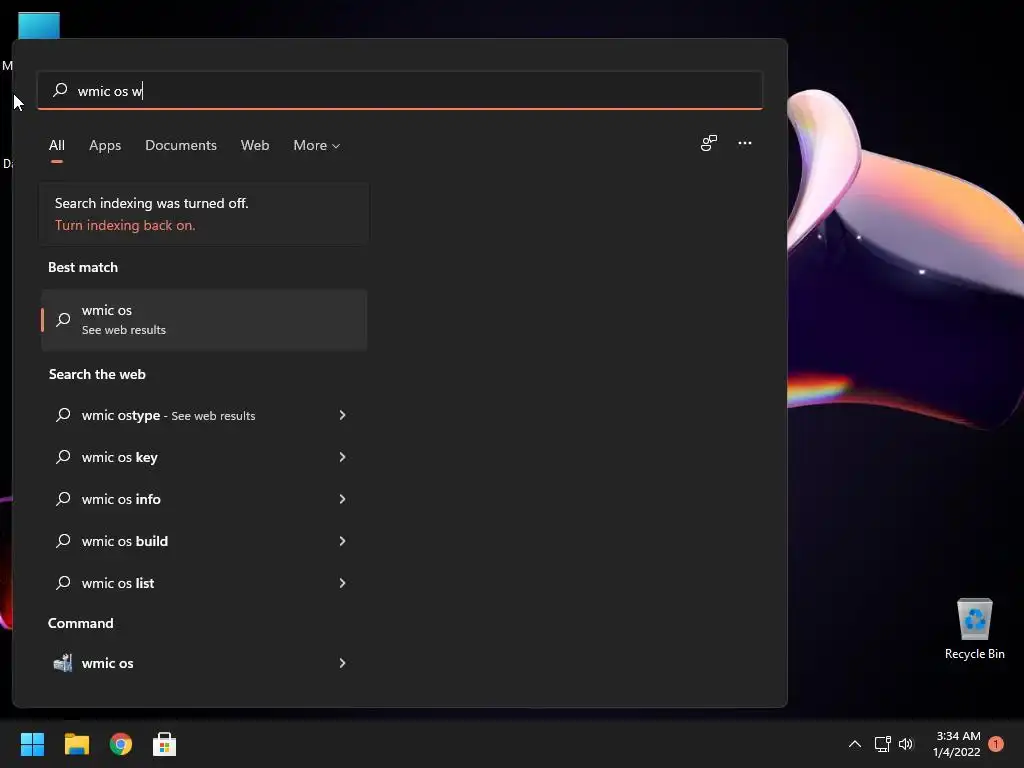This screenshot has width=1024, height=768.
Task: Select Recycle Bin desktop icon
Action: click(974, 629)
